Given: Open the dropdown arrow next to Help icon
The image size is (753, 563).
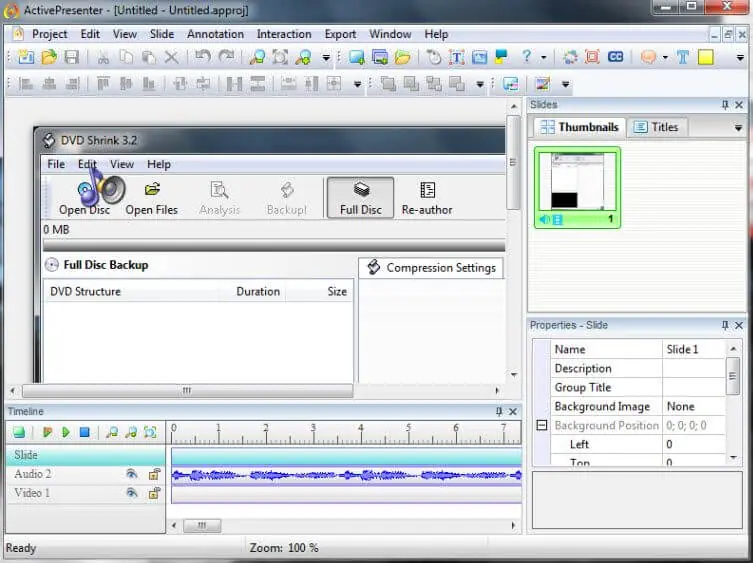Looking at the screenshot, I should [x=544, y=58].
